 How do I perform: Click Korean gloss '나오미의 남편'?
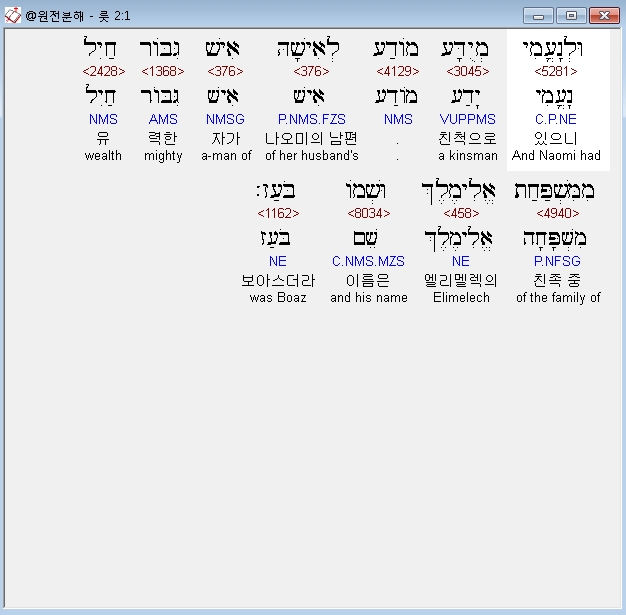point(311,138)
